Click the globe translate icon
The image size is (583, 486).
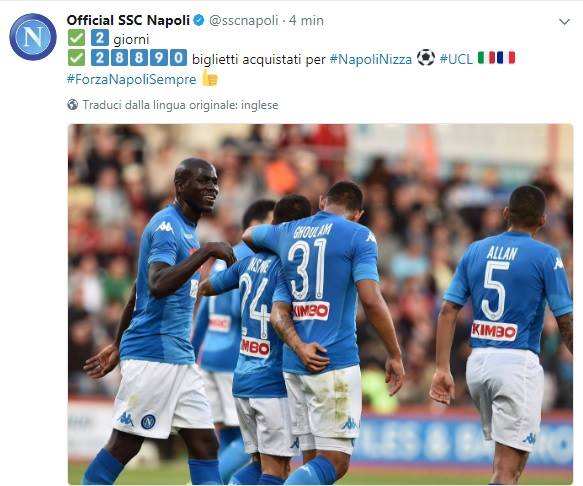tap(73, 105)
